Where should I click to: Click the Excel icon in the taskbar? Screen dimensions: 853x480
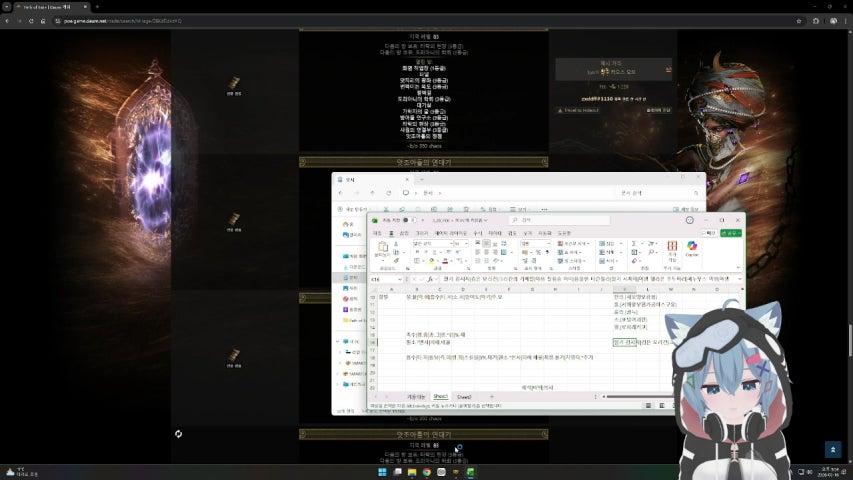click(471, 472)
